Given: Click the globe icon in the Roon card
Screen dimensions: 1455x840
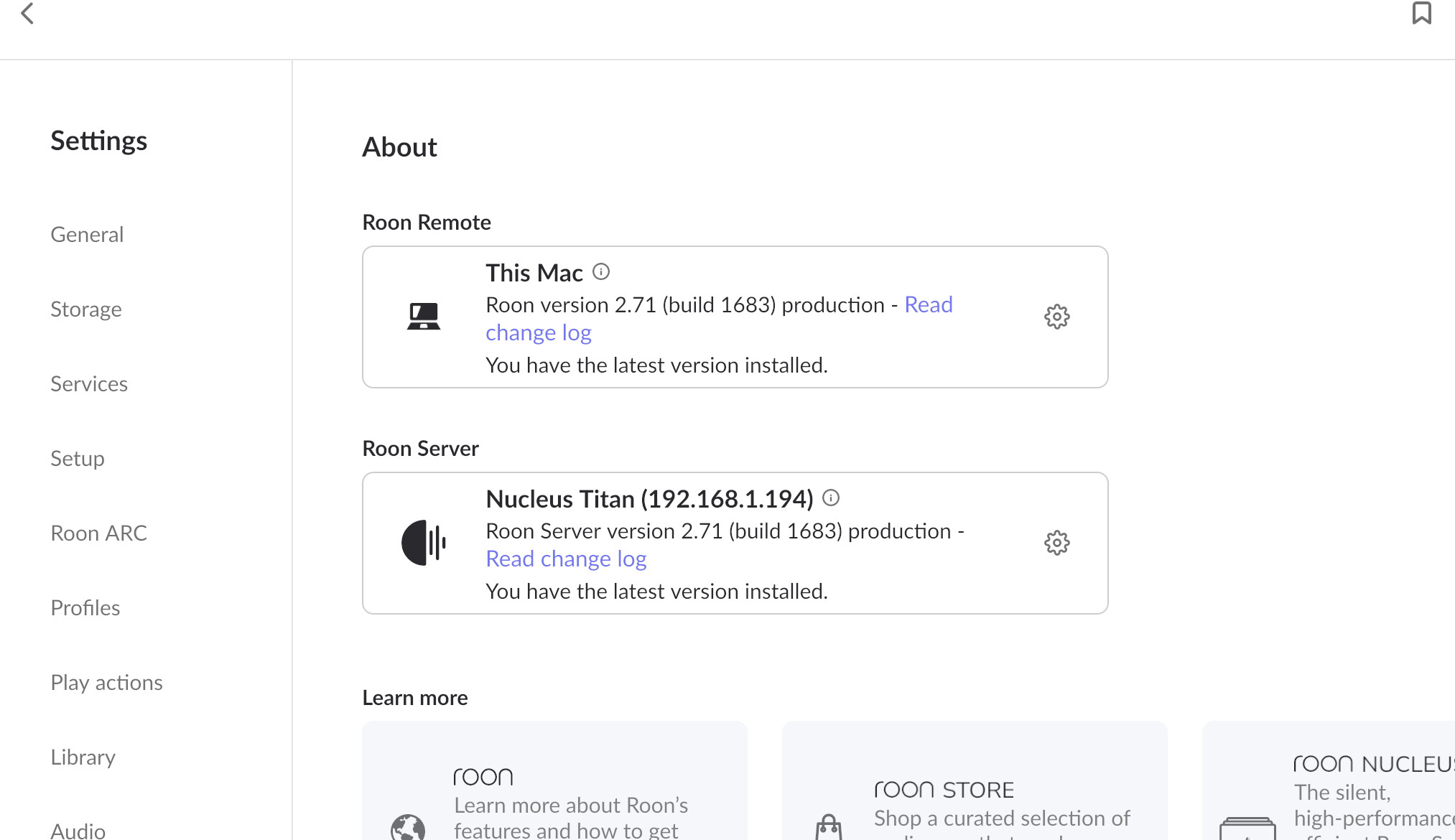Looking at the screenshot, I should pyautogui.click(x=408, y=828).
